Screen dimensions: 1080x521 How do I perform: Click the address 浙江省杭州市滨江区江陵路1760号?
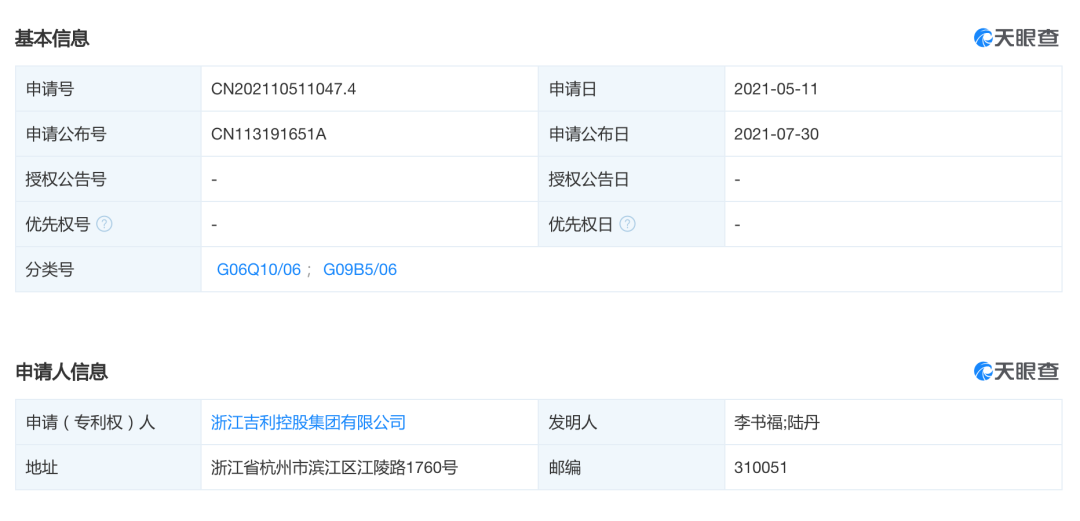(x=335, y=468)
